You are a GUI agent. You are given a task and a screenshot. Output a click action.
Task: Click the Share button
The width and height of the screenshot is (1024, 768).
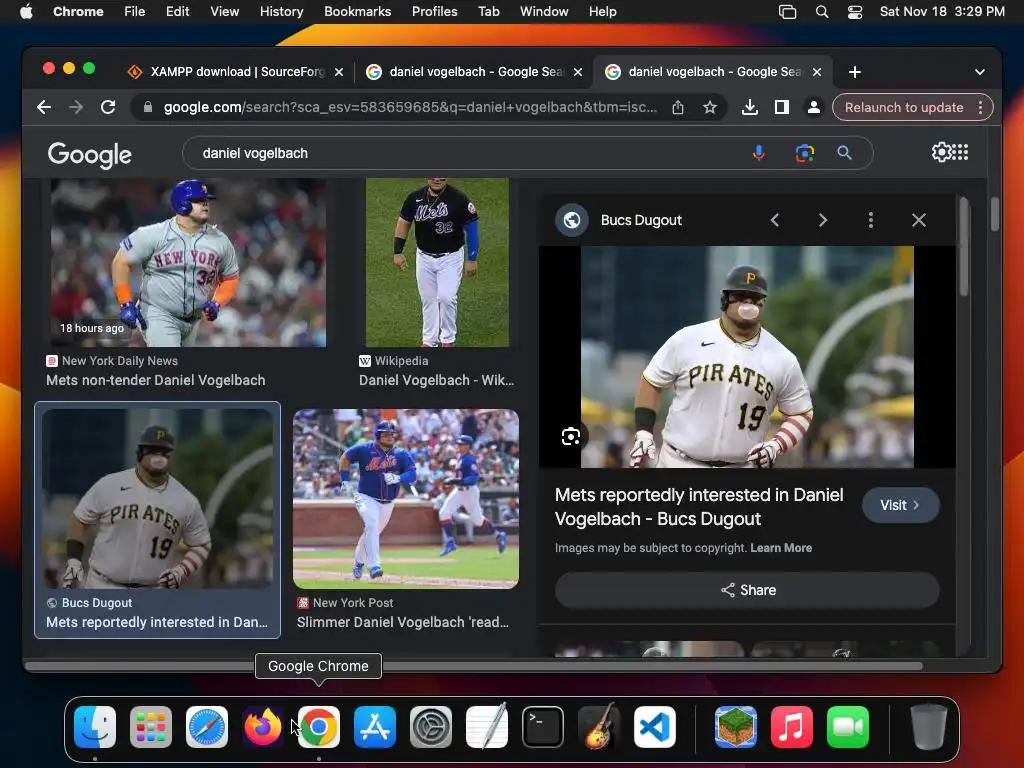(747, 590)
